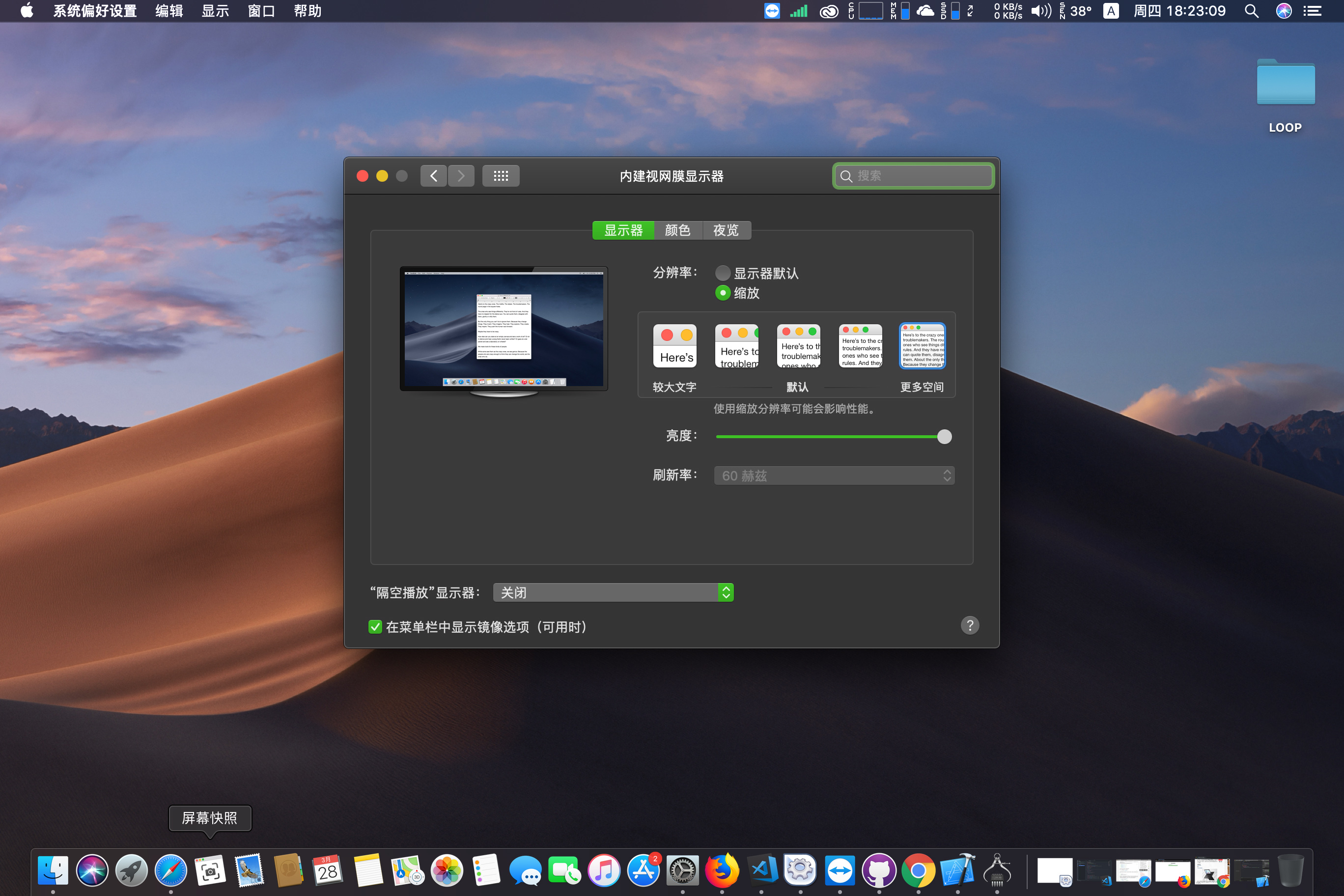Launch the Screenshot app in Dock
Screen dimensions: 1344x896
pyautogui.click(x=210, y=871)
